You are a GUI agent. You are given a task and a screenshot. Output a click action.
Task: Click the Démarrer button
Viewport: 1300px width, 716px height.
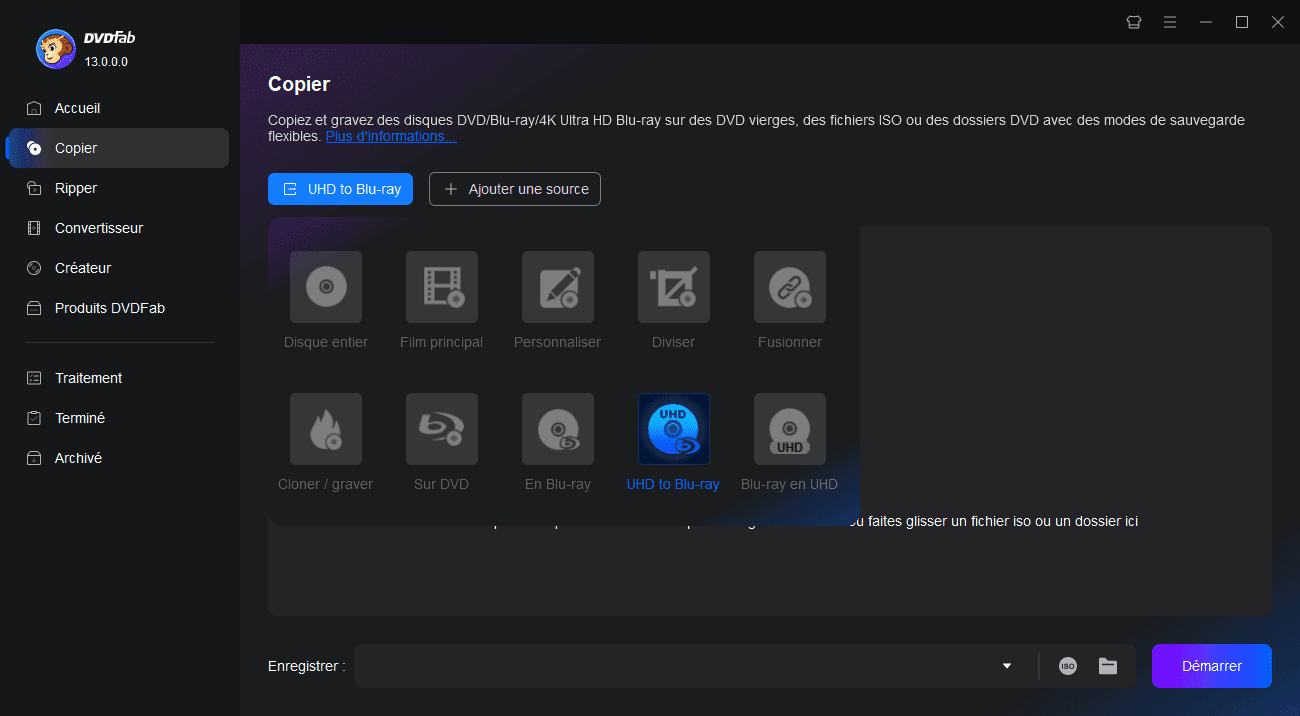point(1212,666)
